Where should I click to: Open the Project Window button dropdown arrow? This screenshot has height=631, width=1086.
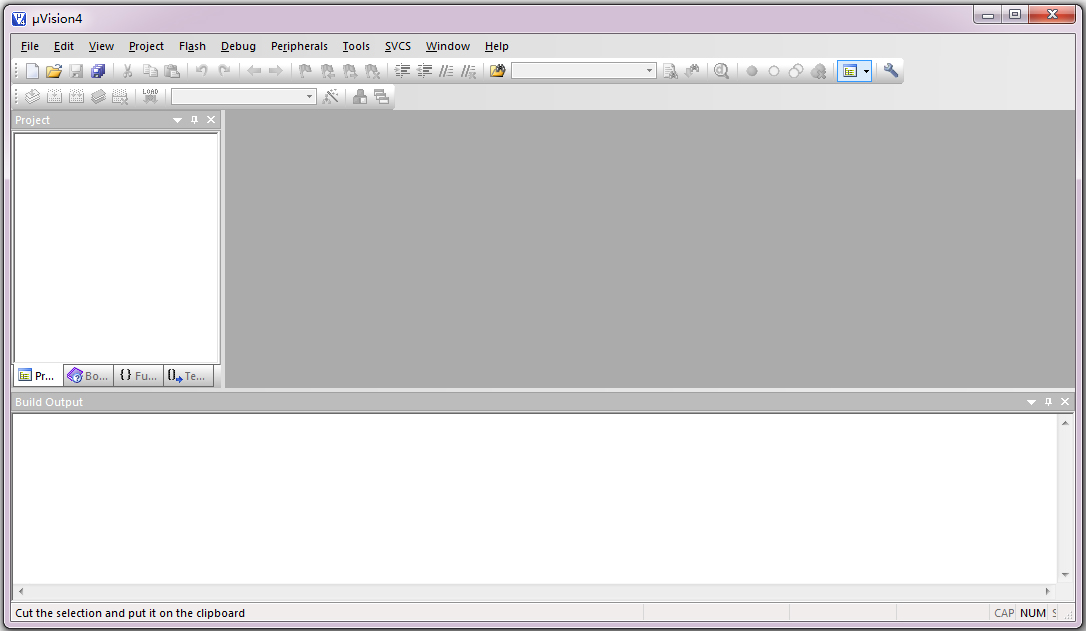866,71
